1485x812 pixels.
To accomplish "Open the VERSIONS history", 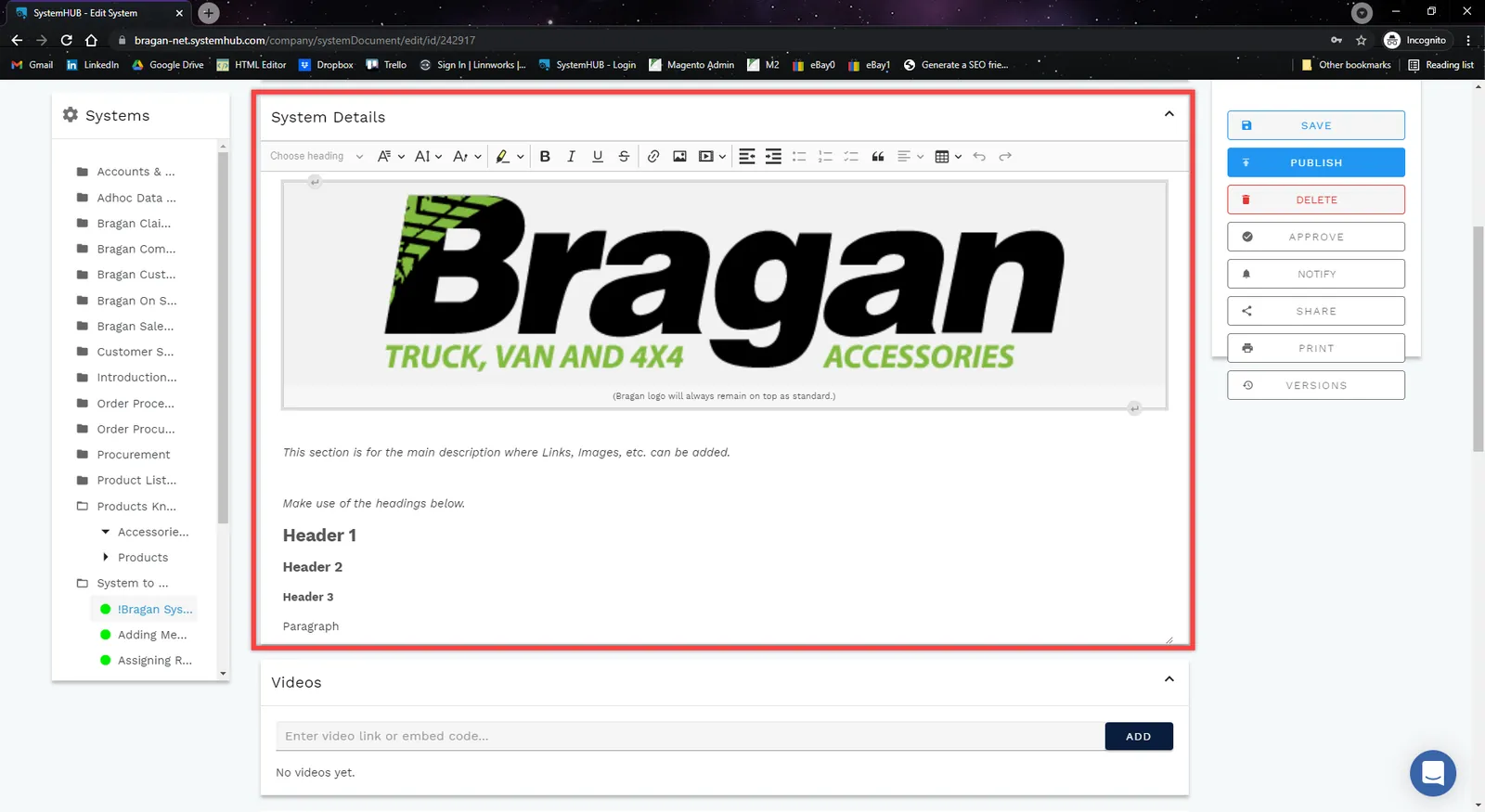I will pyautogui.click(x=1316, y=385).
